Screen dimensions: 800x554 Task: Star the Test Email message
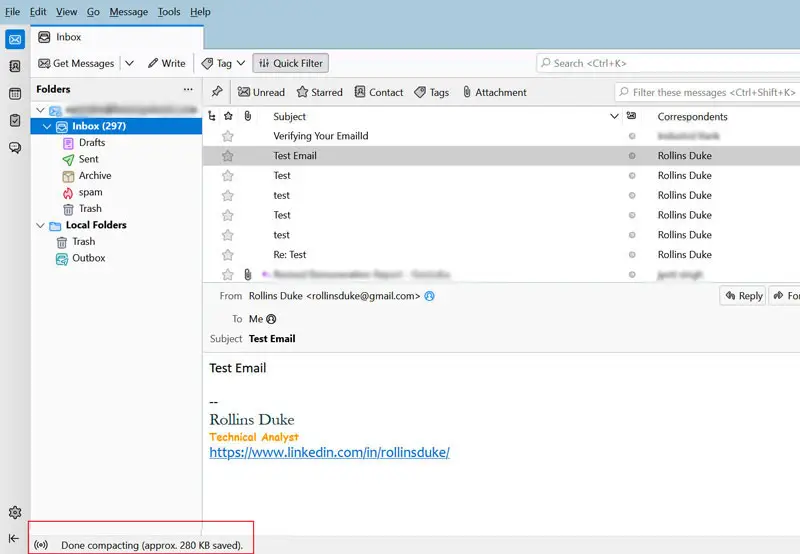[228, 156]
